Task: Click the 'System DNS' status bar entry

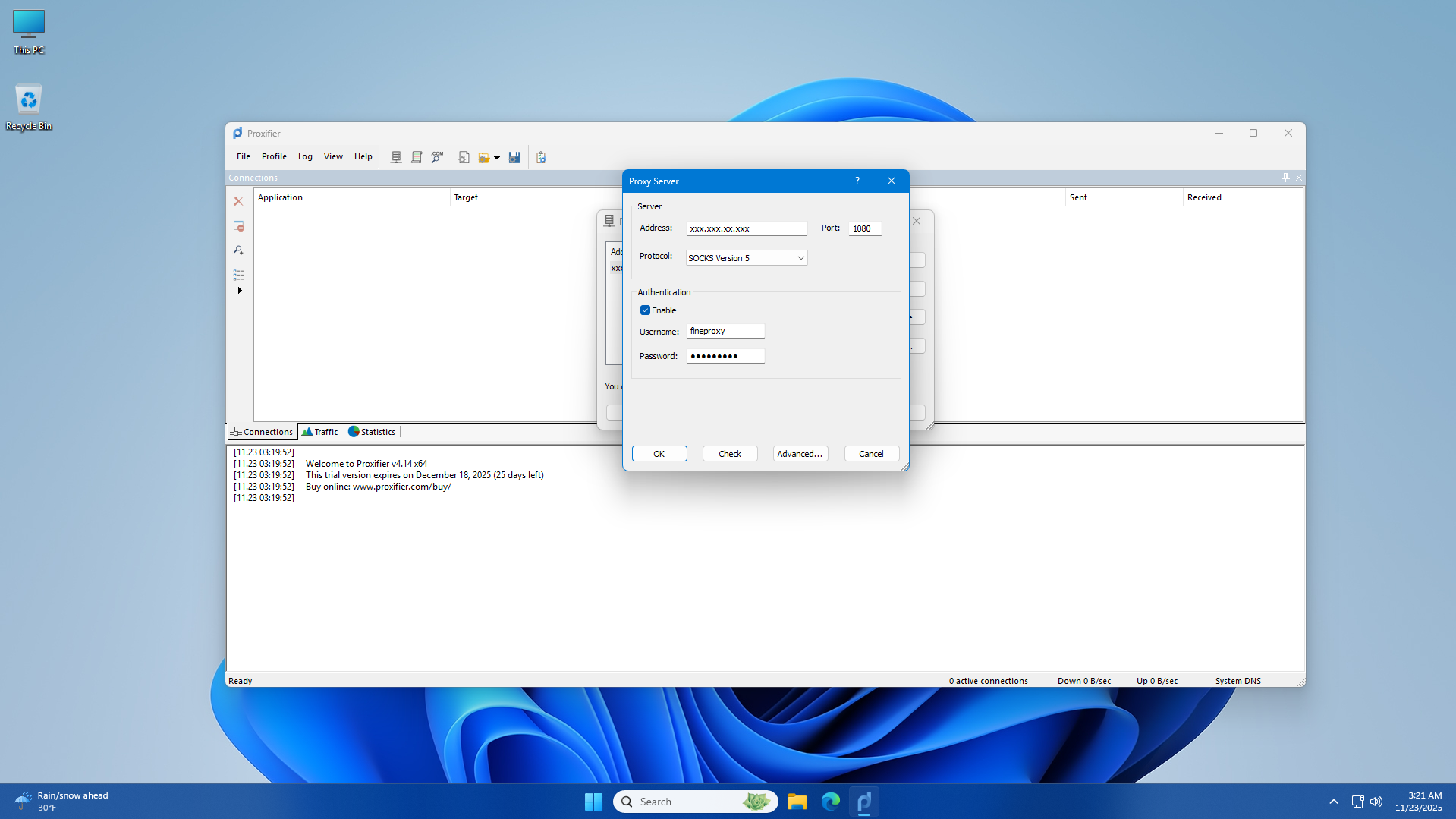Action: click(1237, 681)
